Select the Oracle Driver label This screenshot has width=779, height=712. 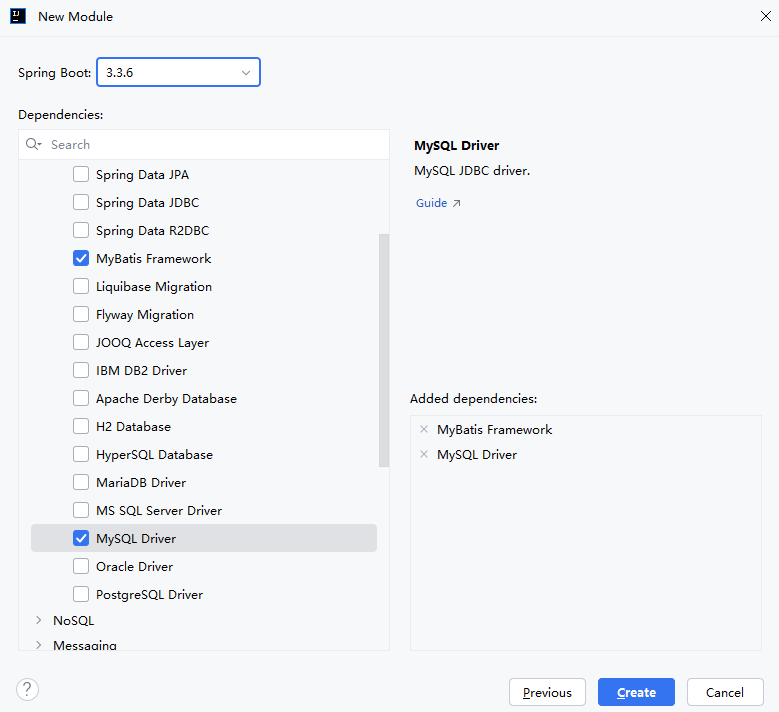tap(135, 567)
